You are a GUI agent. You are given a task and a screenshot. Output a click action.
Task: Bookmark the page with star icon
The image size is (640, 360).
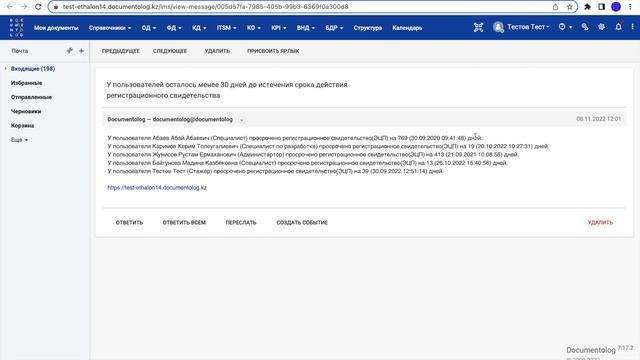[570, 7]
